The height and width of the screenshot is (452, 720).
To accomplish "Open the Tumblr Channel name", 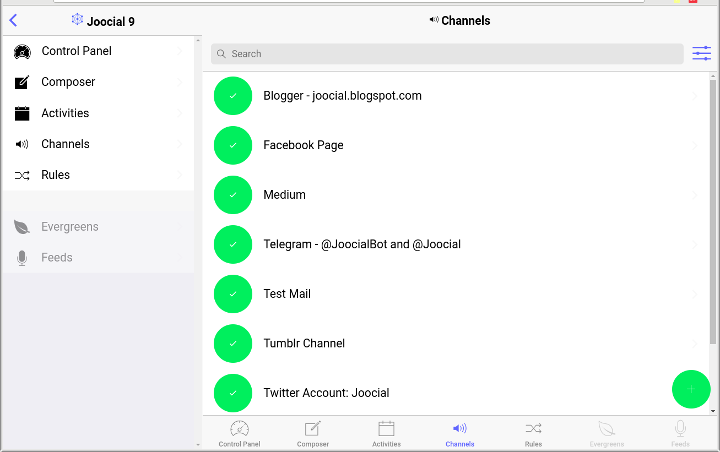I will pyautogui.click(x=304, y=344).
